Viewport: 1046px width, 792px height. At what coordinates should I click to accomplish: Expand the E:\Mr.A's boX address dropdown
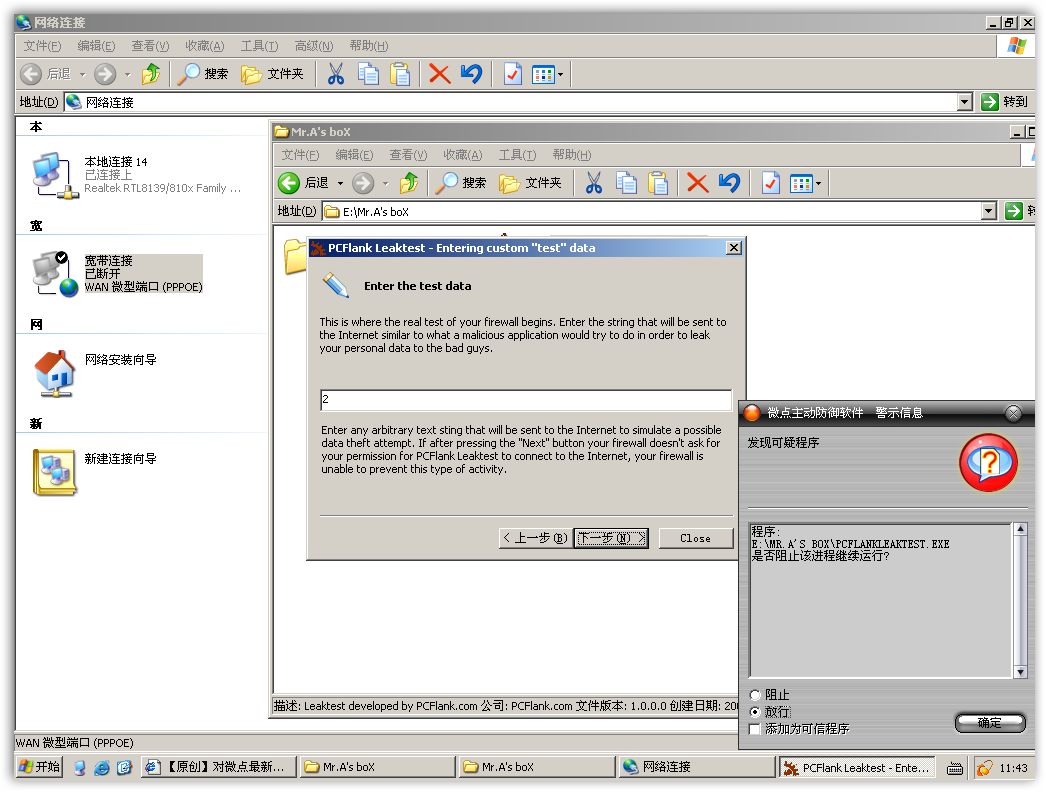point(989,212)
